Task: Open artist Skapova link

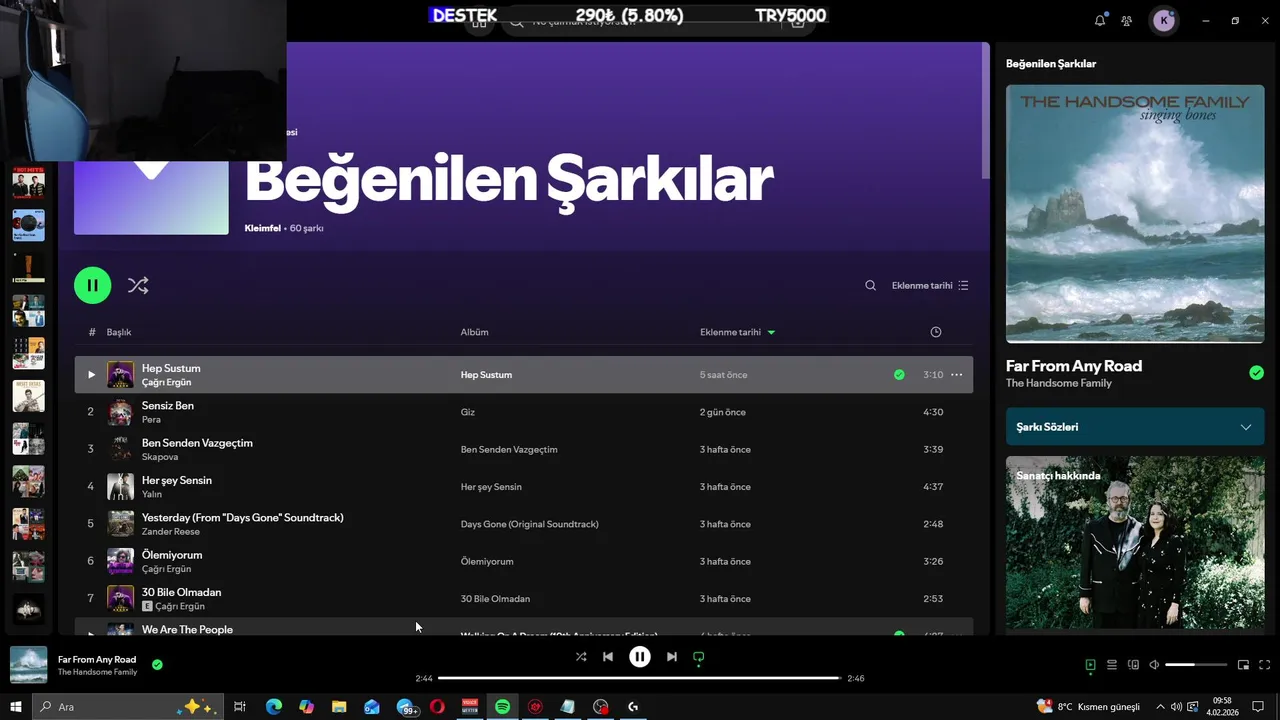Action: [x=160, y=457]
